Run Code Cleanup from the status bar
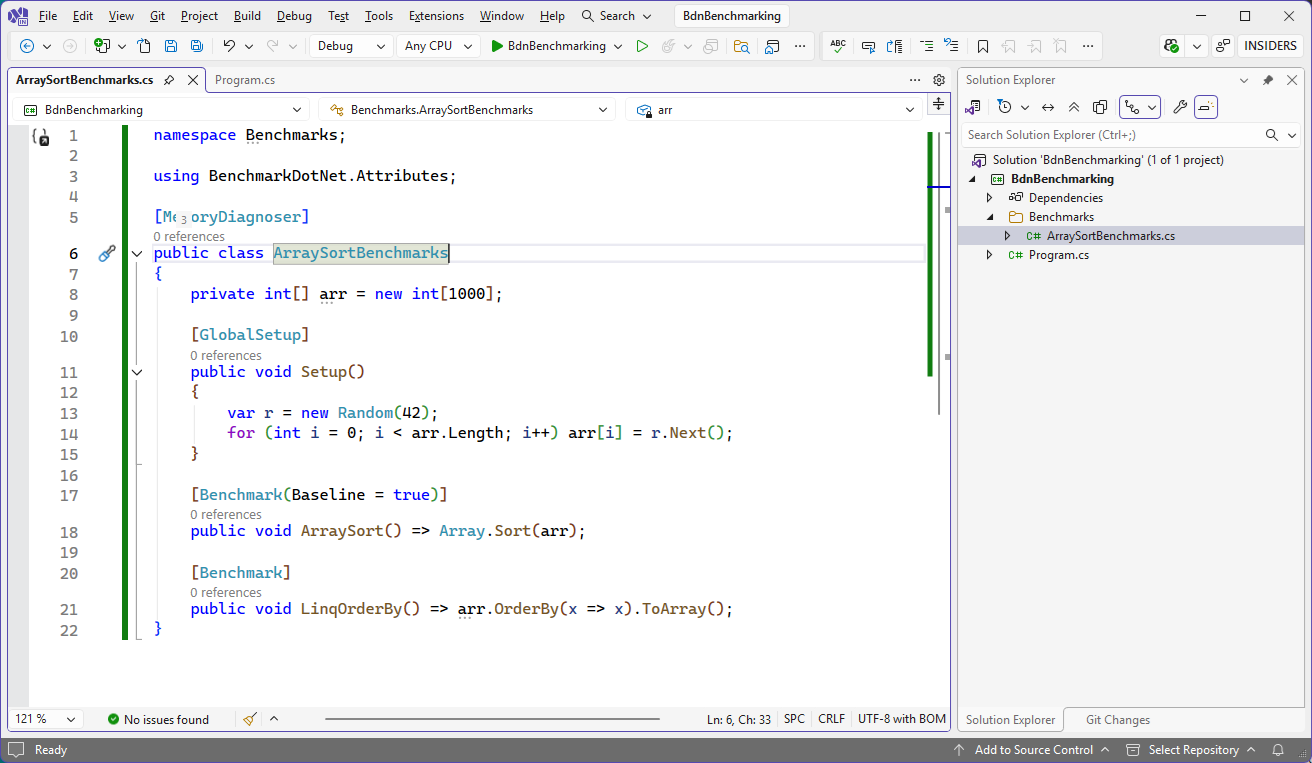The width and height of the screenshot is (1312, 763). coord(249,719)
